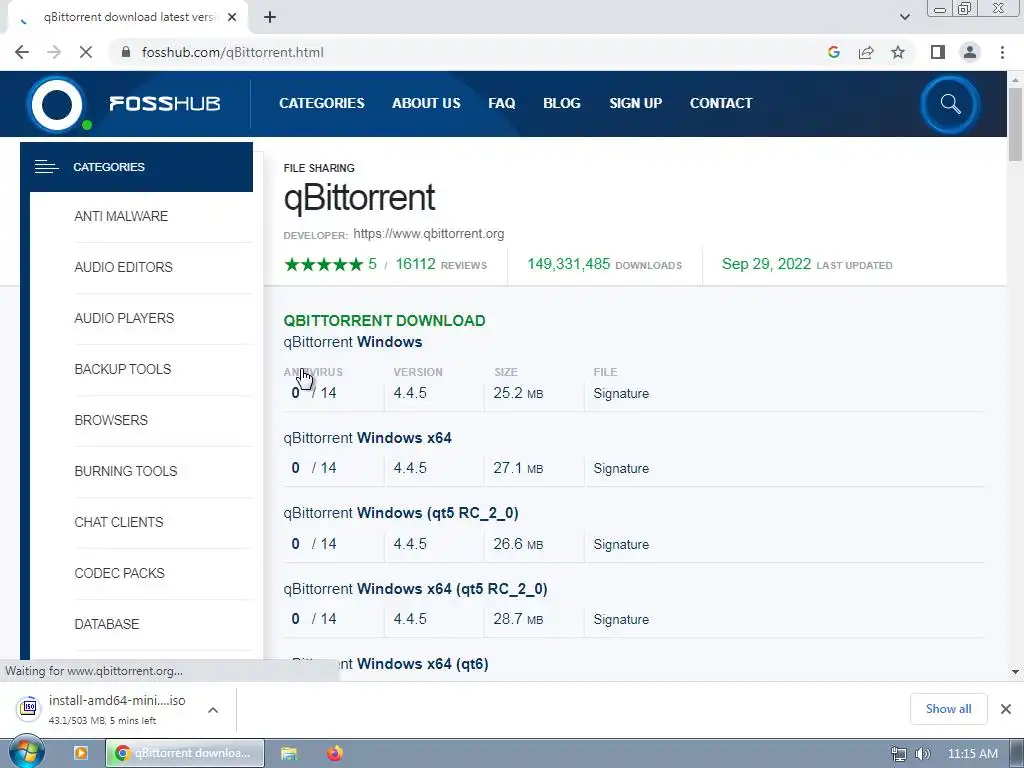Image resolution: width=1024 pixels, height=768 pixels.
Task: Open Signature for qBittorrent Windows
Action: pos(621,393)
